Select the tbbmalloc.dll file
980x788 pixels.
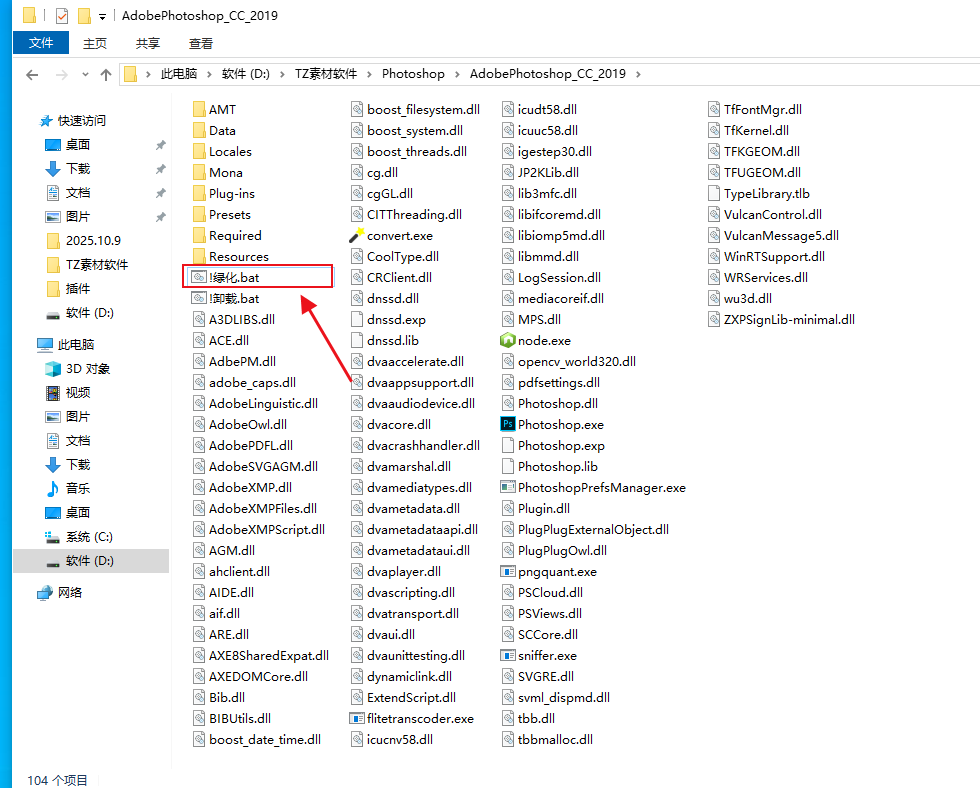548,740
